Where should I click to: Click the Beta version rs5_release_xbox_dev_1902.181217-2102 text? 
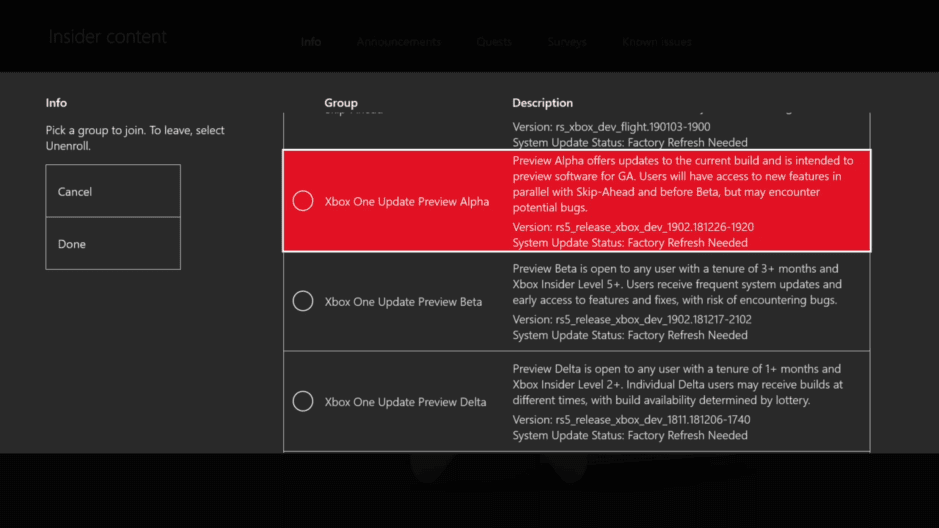pyautogui.click(x=632, y=320)
